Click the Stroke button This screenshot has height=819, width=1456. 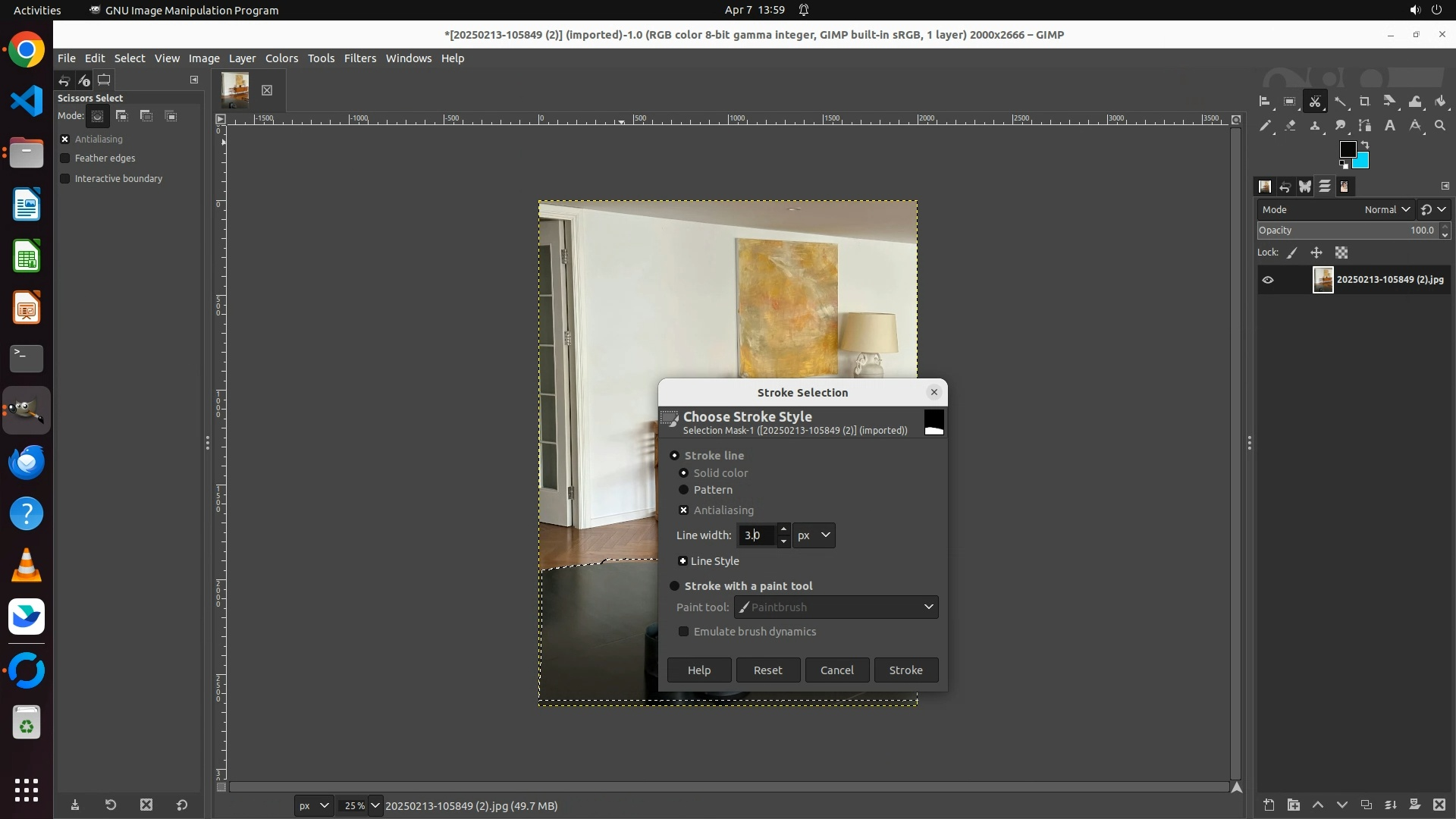(905, 670)
